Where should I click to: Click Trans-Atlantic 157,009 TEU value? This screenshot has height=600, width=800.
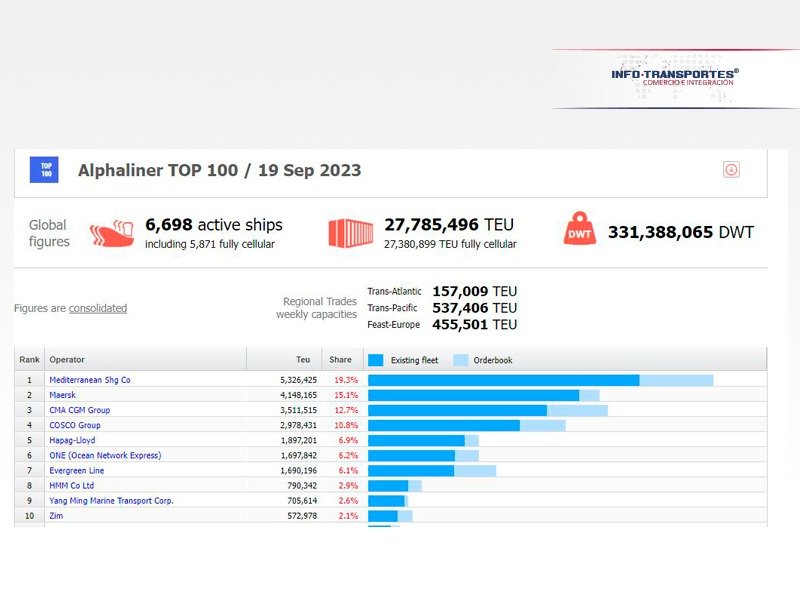[x=474, y=291]
